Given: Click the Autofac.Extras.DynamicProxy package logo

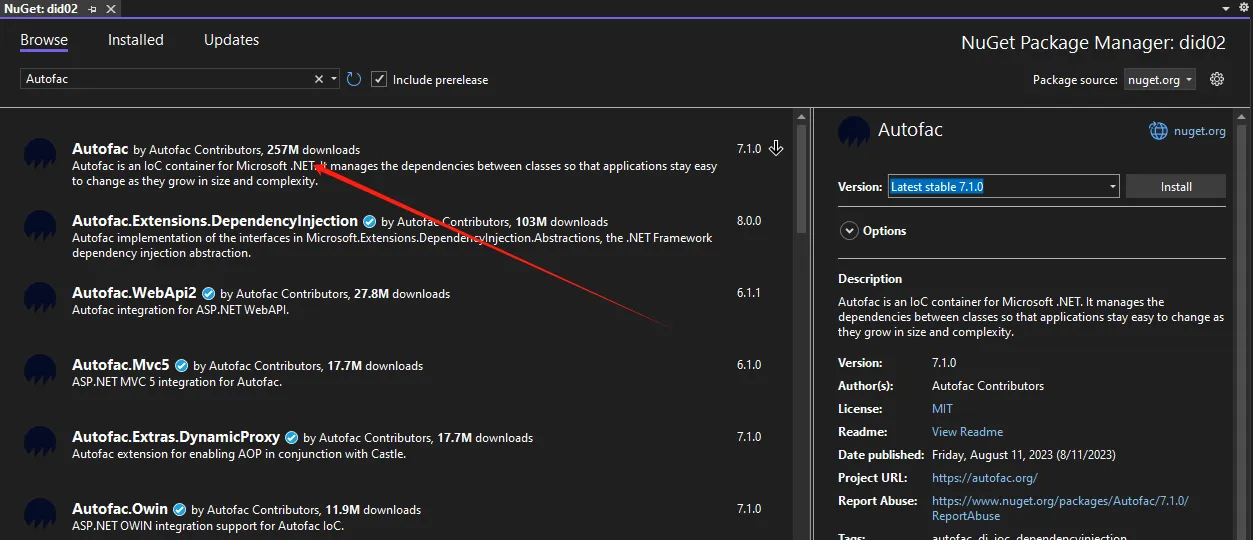Looking at the screenshot, I should point(40,442).
